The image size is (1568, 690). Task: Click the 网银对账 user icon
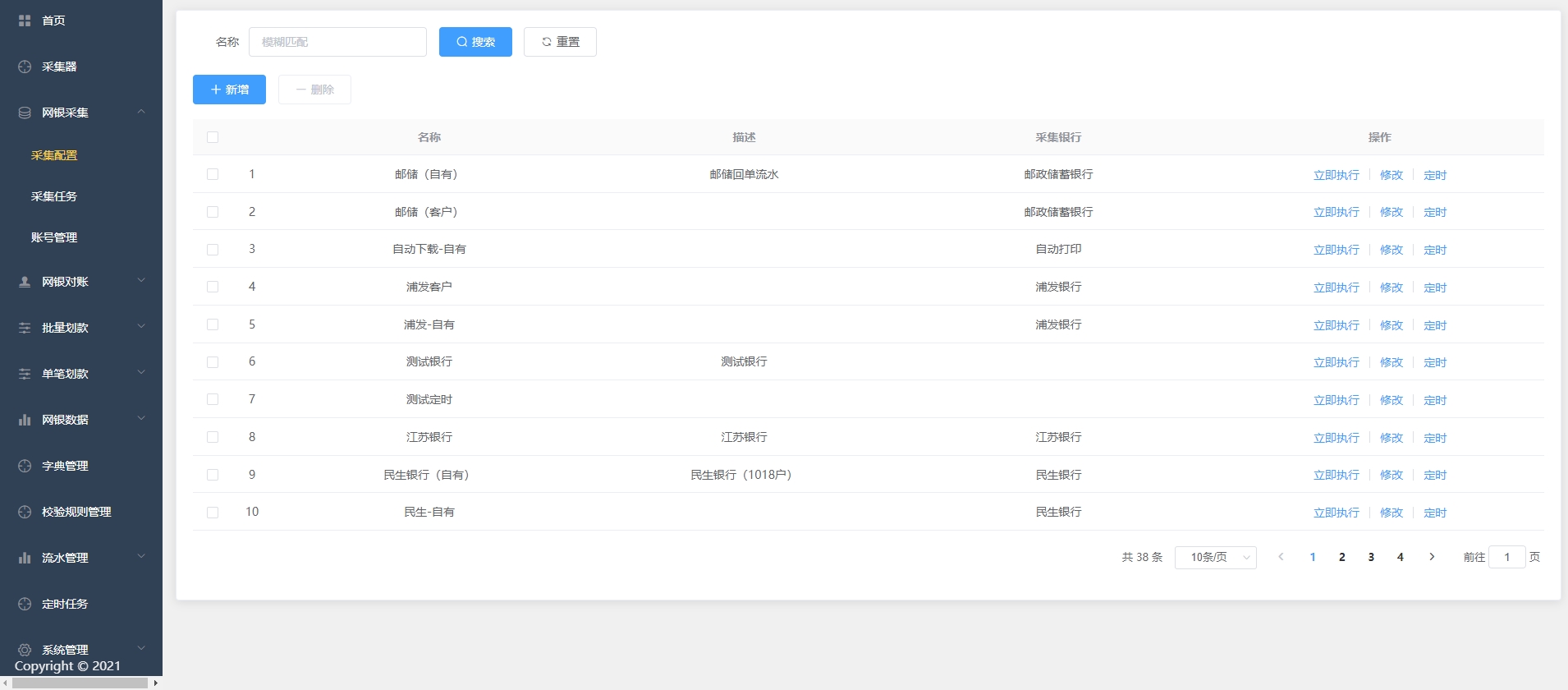point(25,282)
